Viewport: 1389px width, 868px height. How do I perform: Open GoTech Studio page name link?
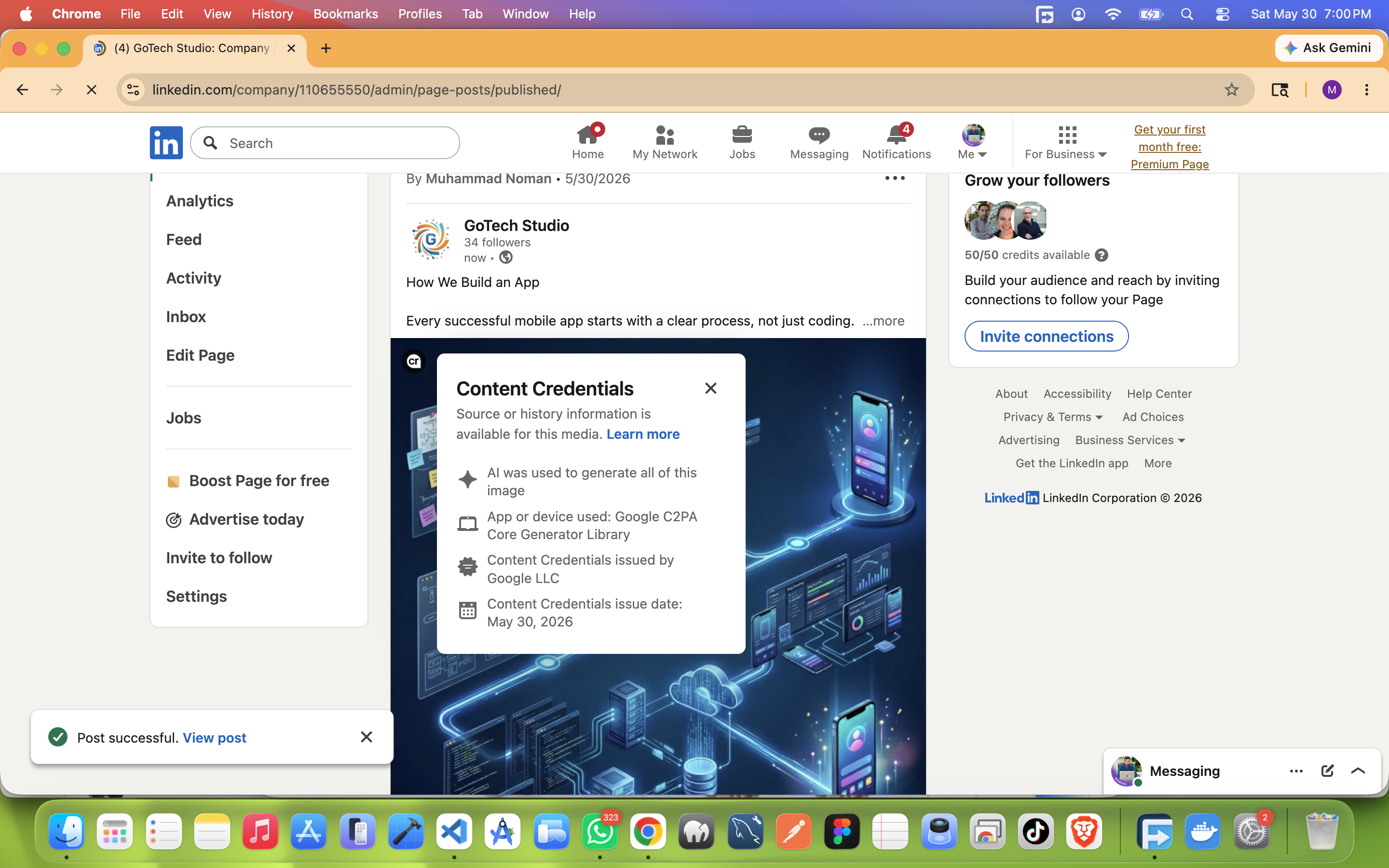pos(516,226)
